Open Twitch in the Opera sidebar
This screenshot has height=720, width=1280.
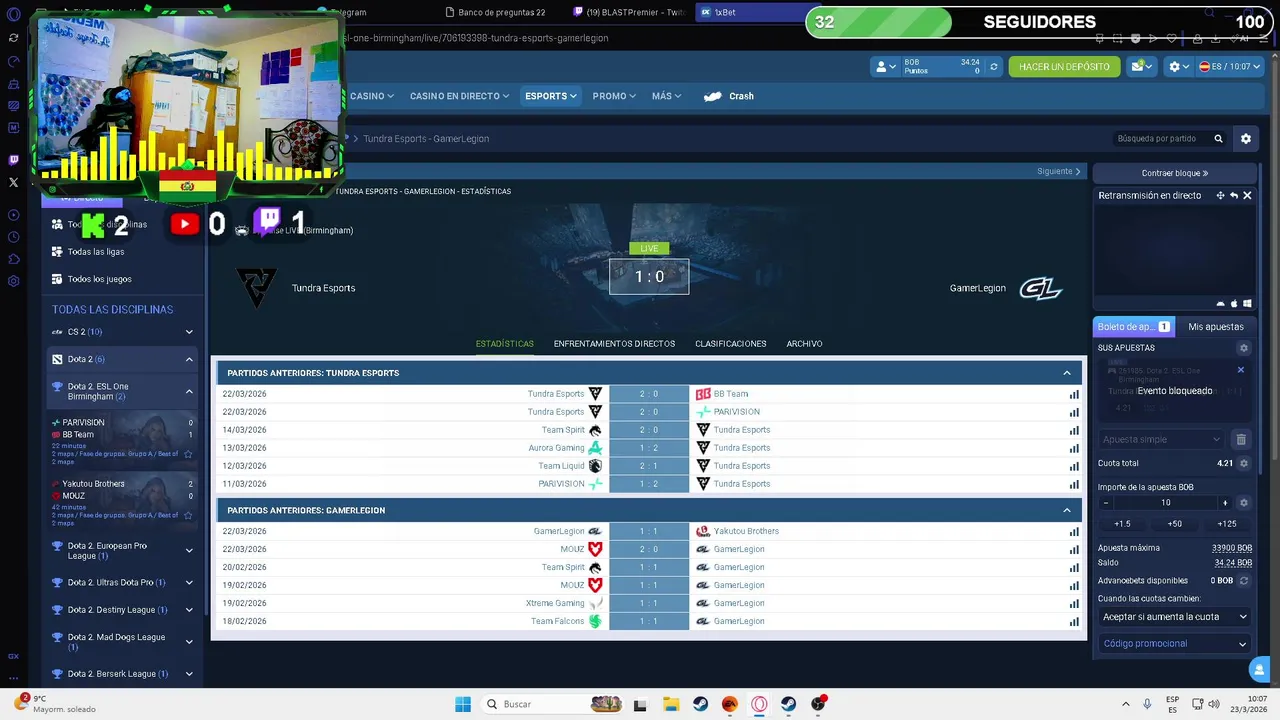(x=13, y=160)
